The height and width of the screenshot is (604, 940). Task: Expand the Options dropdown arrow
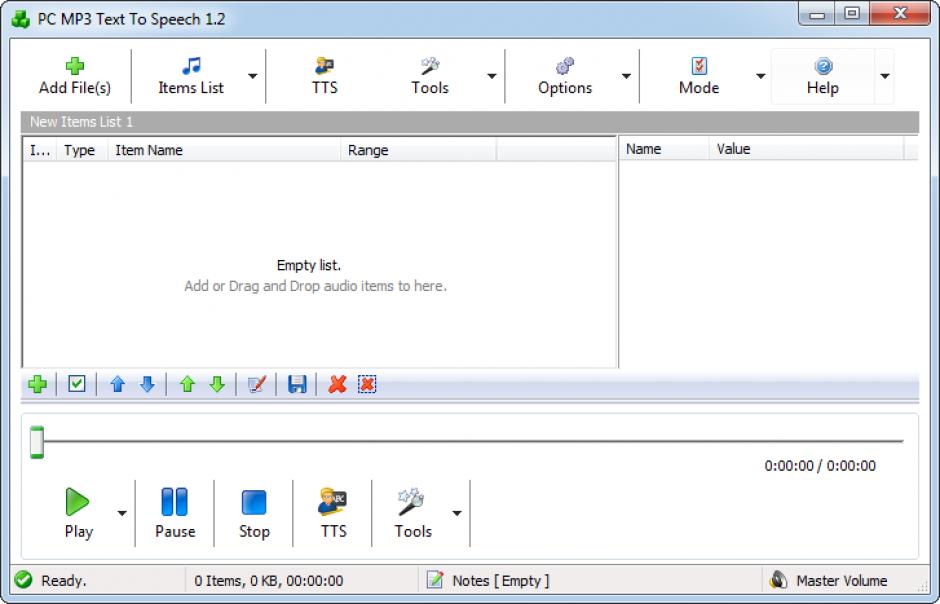click(626, 76)
